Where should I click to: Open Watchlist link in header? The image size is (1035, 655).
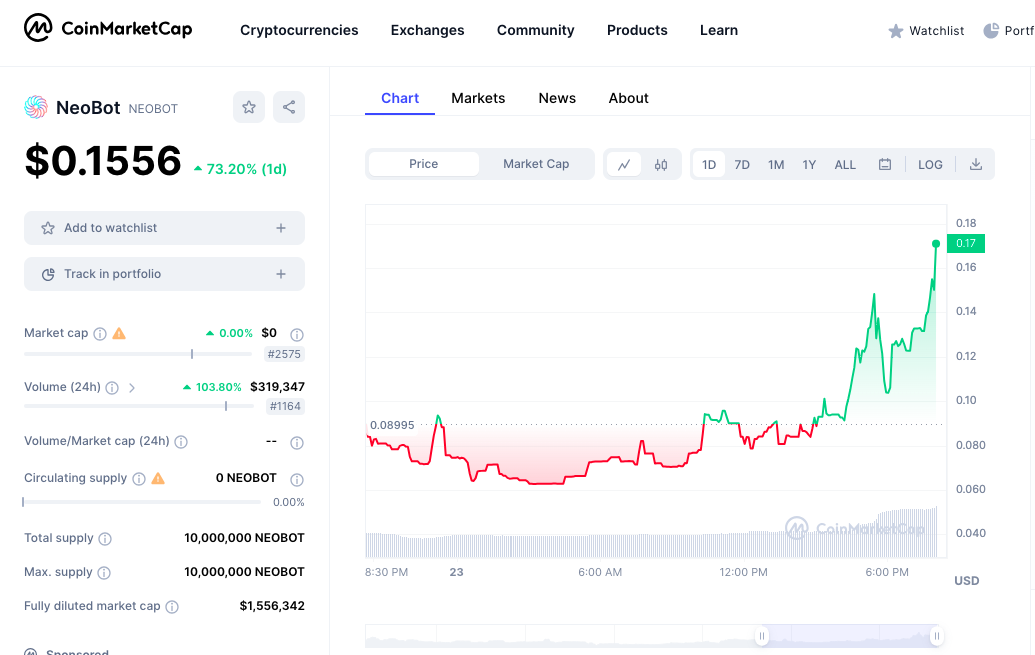click(926, 31)
